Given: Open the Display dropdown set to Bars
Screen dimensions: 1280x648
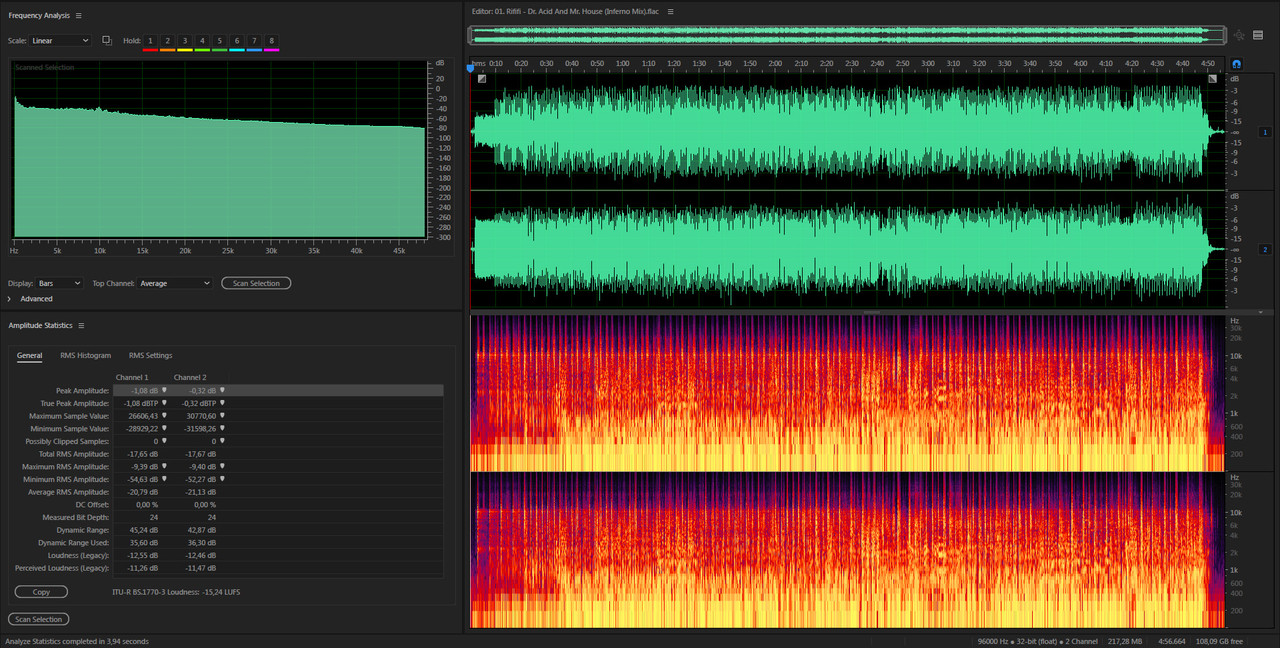Looking at the screenshot, I should 59,283.
